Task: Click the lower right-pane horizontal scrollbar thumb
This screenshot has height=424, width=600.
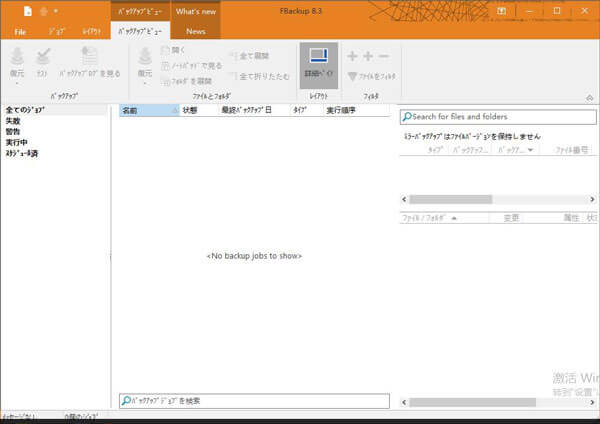Action: (x=473, y=402)
